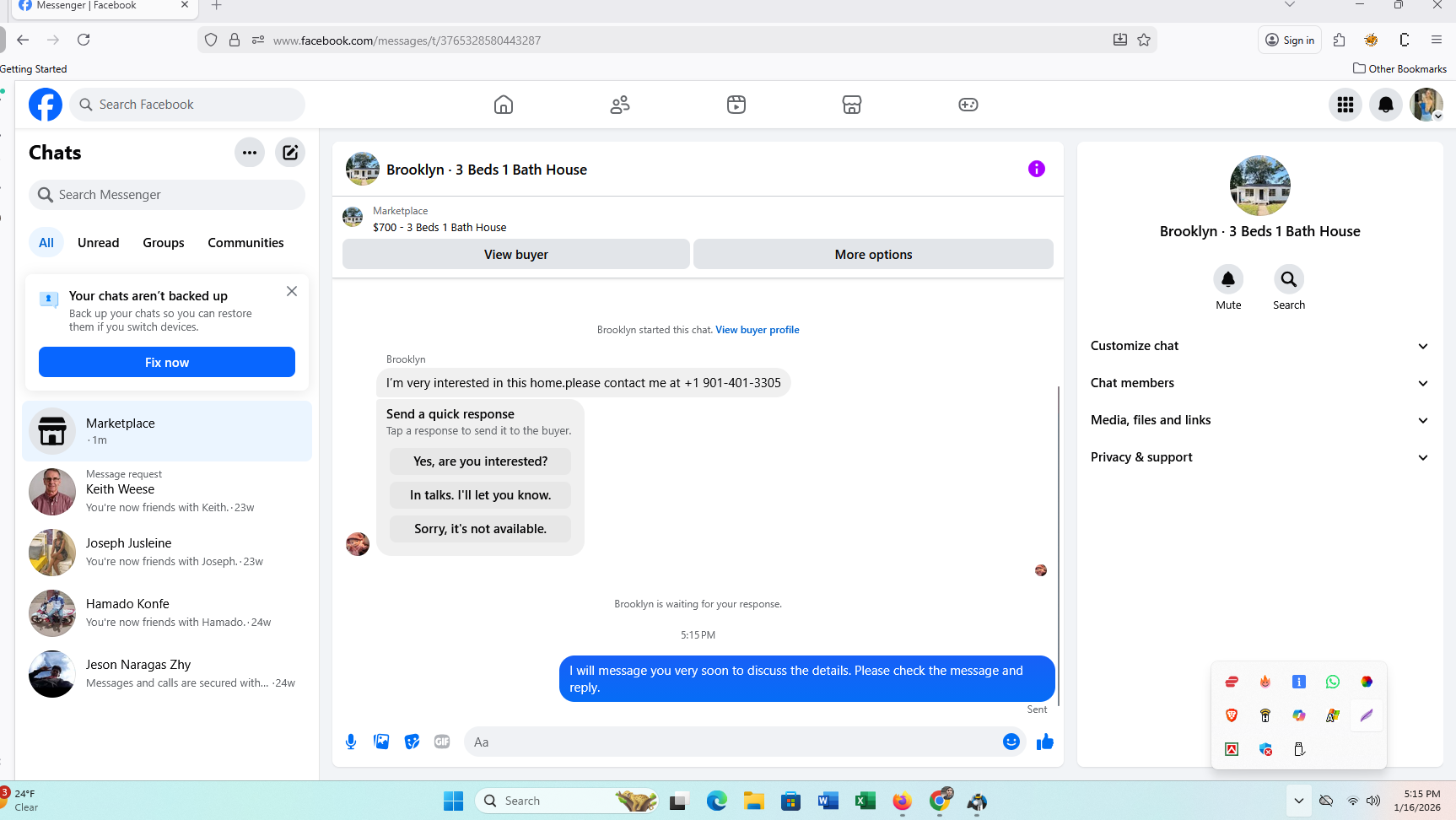Open Facebook notifications bell

point(1386,105)
